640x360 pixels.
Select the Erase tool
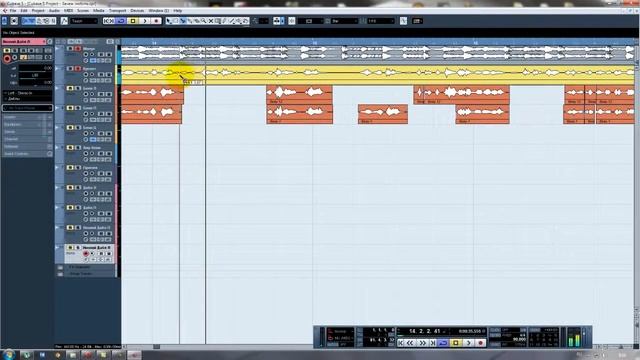click(x=197, y=21)
